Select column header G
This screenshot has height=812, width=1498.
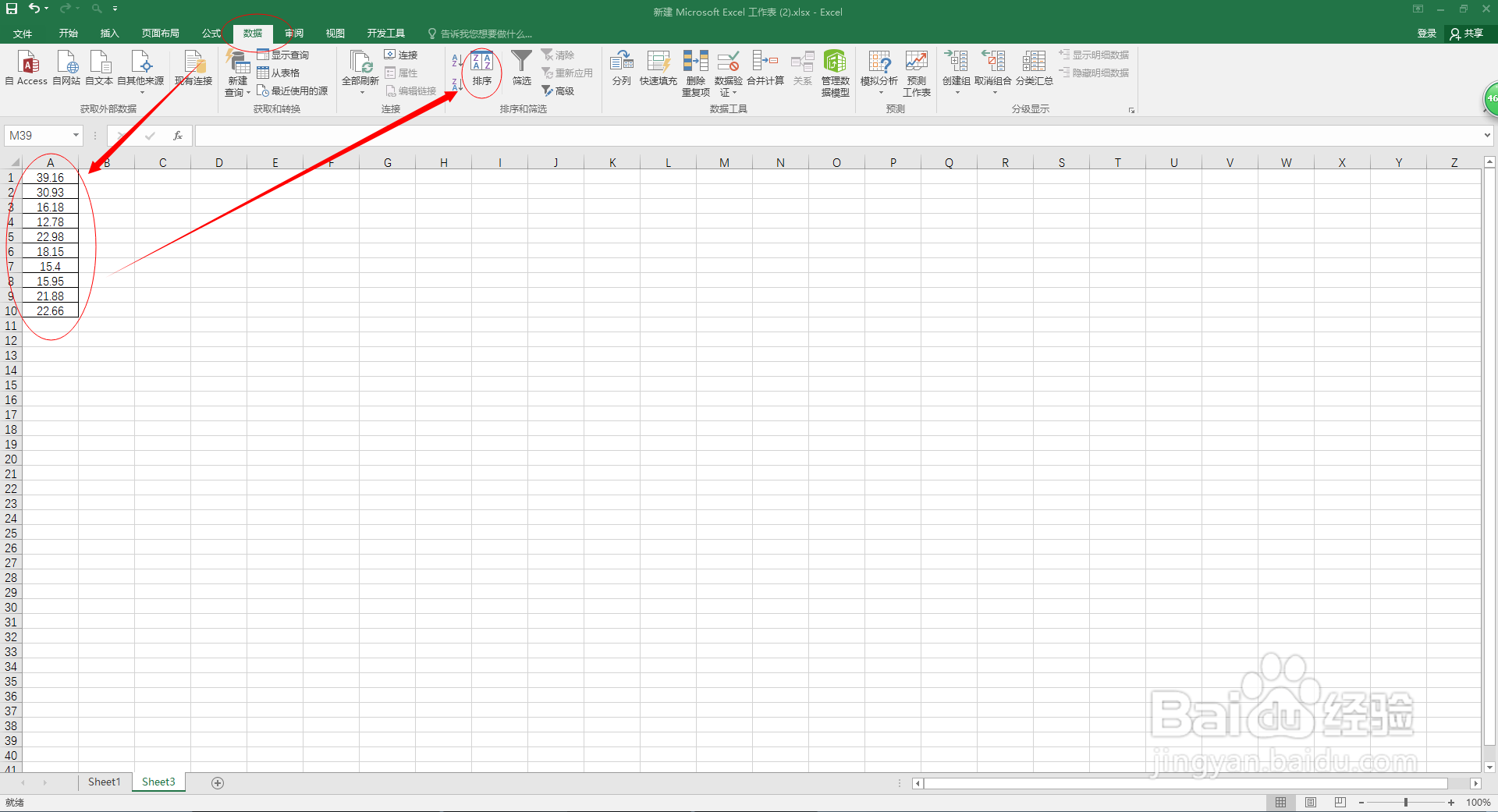(x=388, y=163)
